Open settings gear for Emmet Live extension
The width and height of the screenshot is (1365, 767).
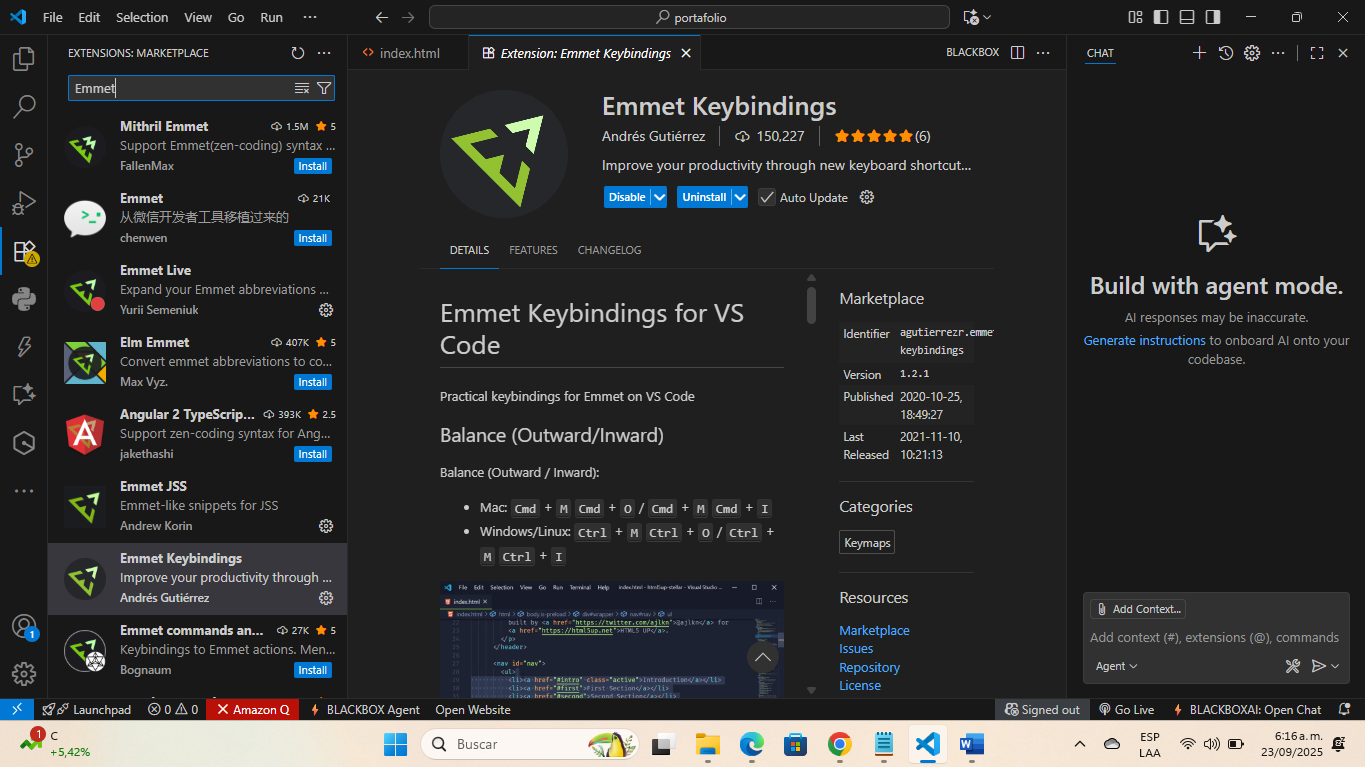325,310
